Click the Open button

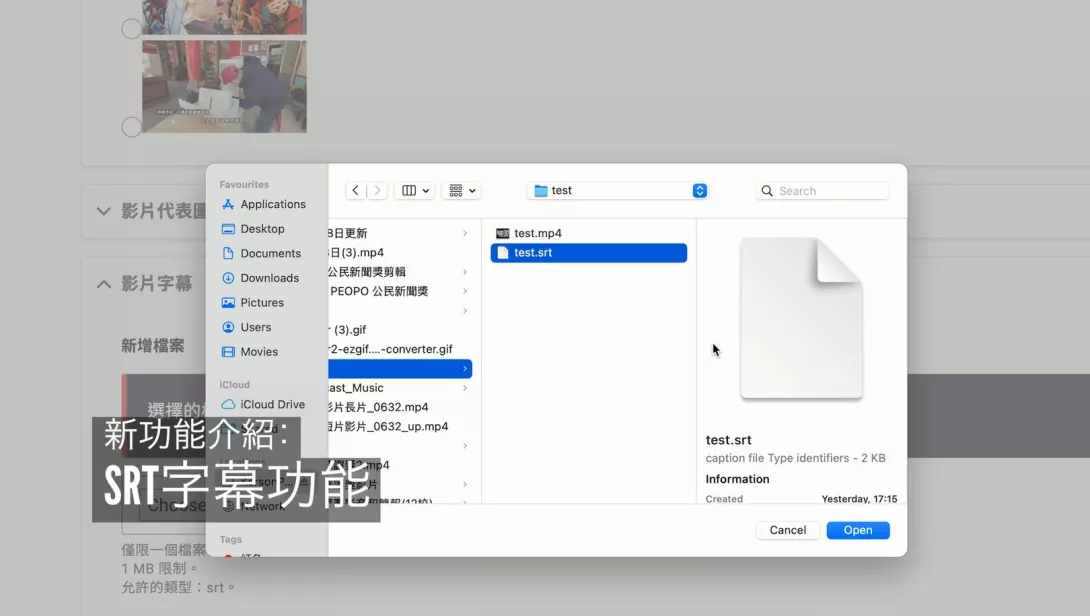point(858,530)
